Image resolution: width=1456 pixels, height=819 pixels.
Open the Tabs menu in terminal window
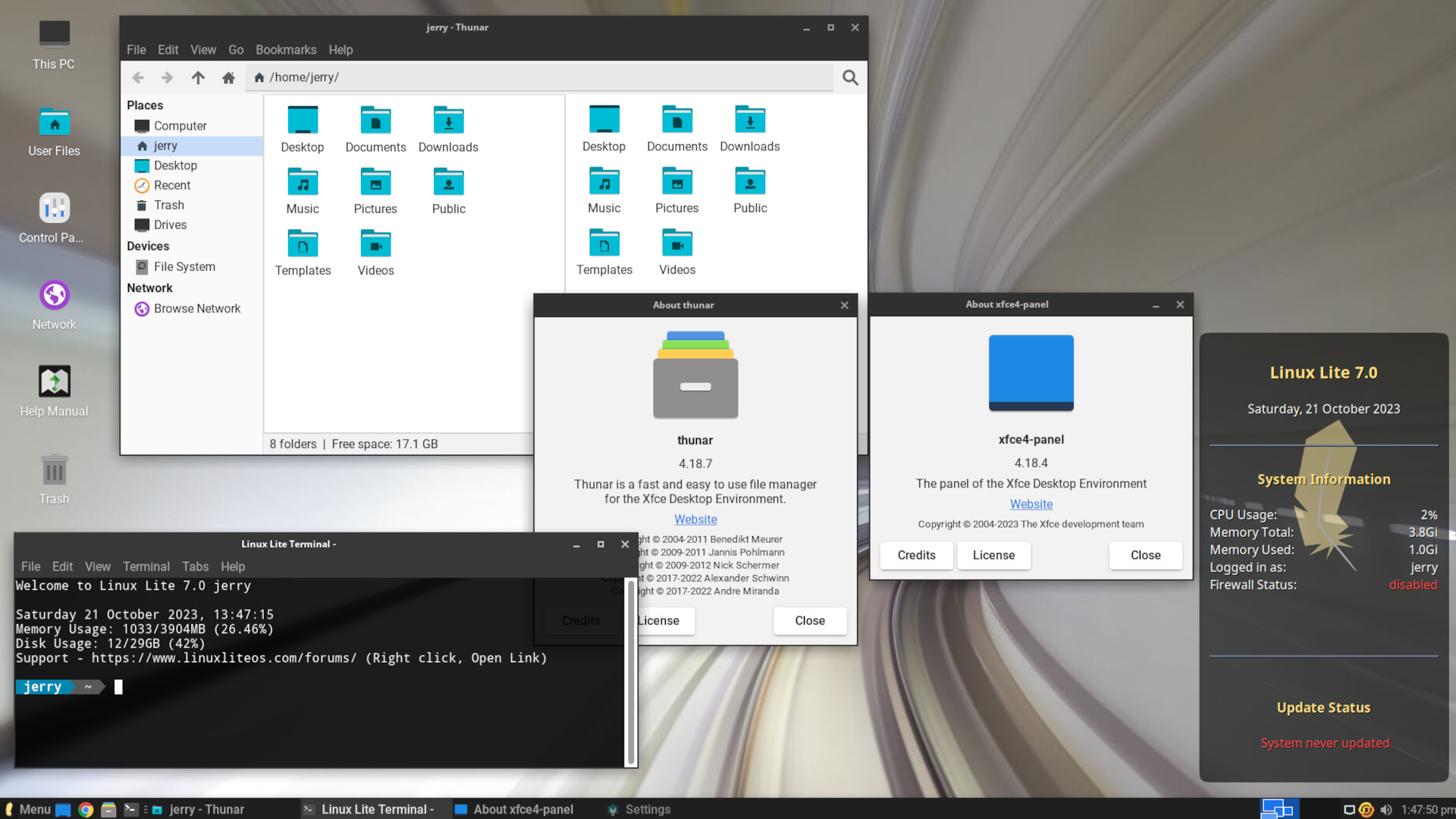[x=195, y=566]
